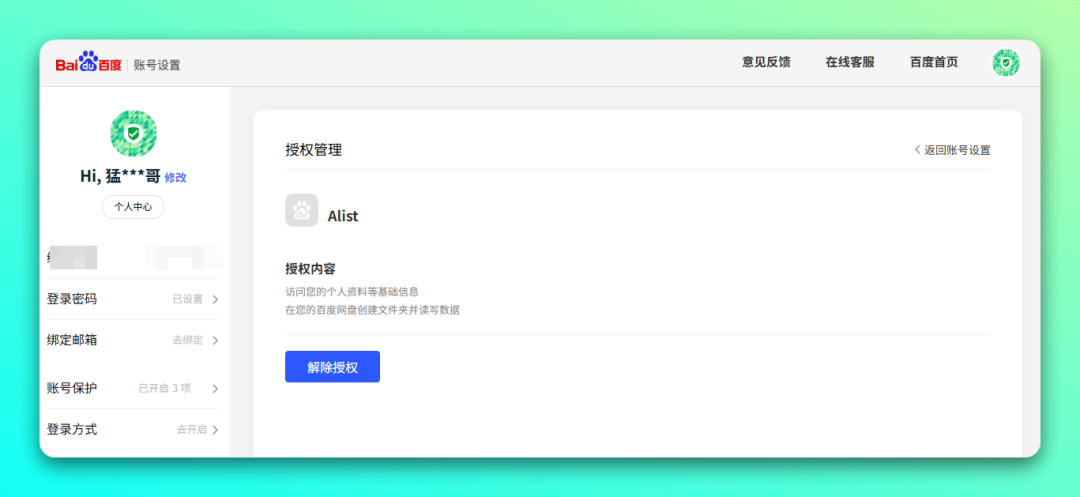Open 登录方式 settings row
Image resolution: width=1080 pixels, height=497 pixels.
134,430
